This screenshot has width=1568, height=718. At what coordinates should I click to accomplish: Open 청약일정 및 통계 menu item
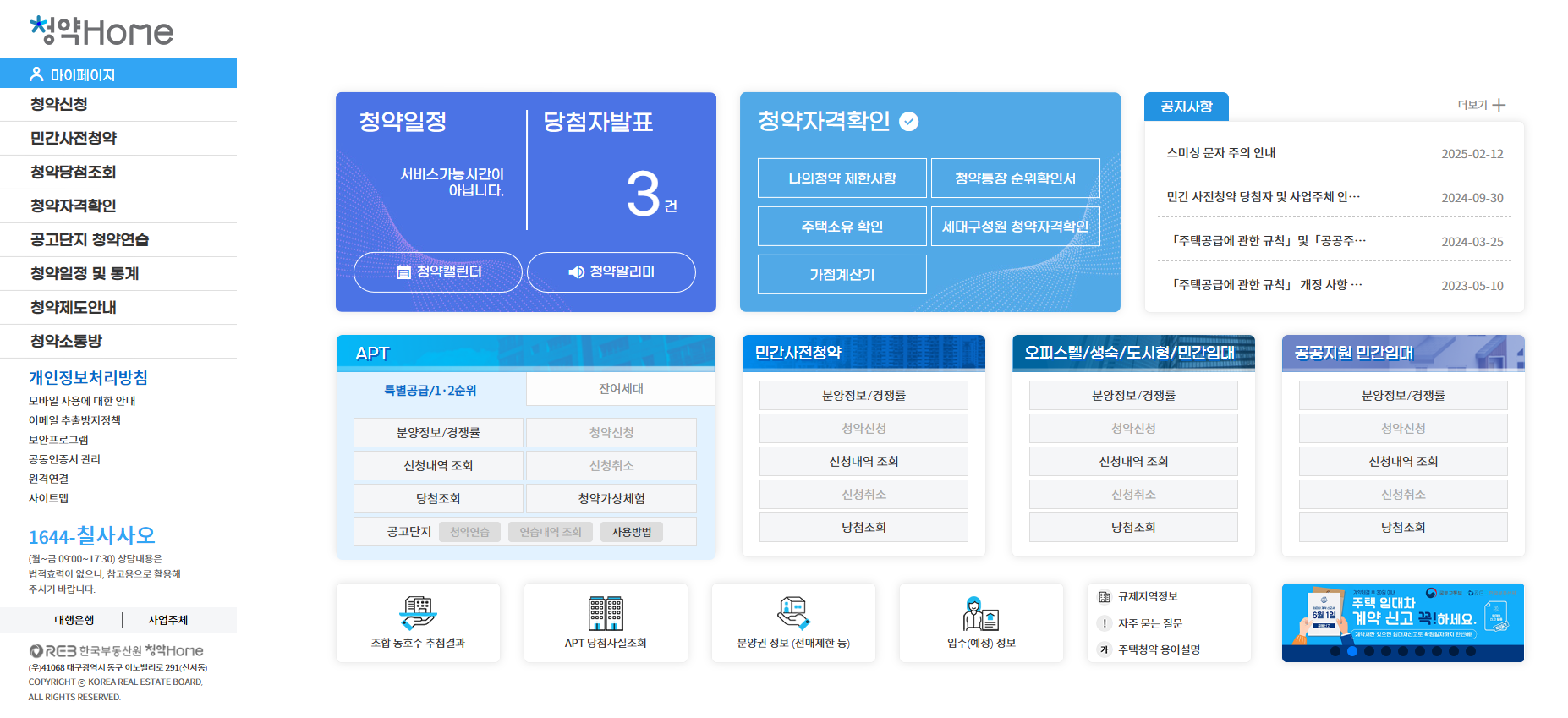click(x=118, y=273)
